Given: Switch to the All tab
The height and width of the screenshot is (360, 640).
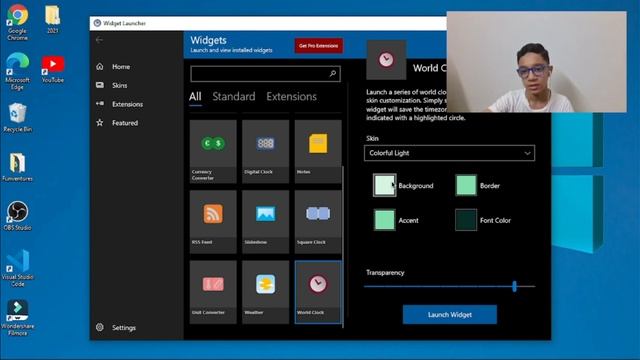Looking at the screenshot, I should point(195,97).
